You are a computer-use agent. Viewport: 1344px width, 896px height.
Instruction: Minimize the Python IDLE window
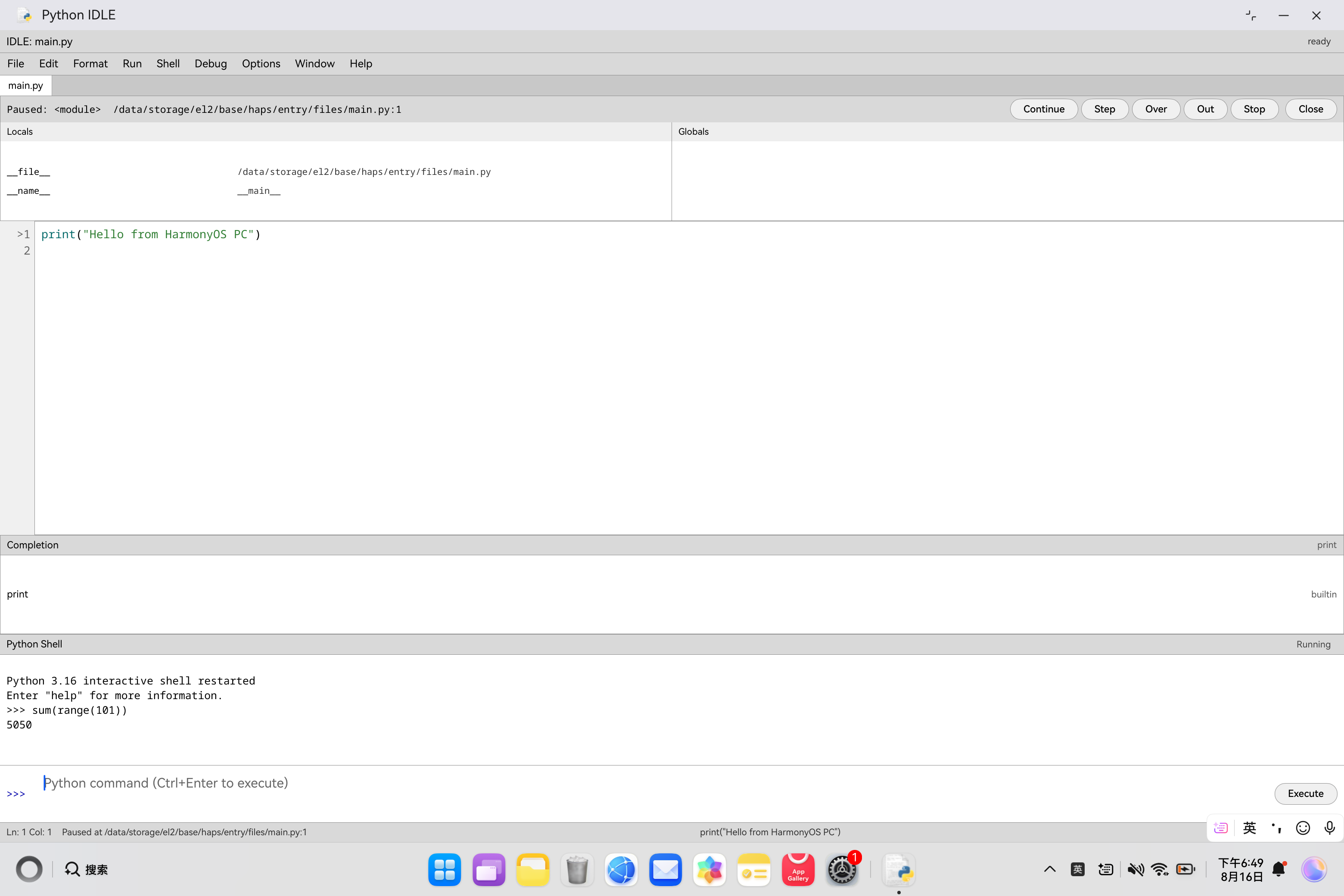[x=1283, y=16]
